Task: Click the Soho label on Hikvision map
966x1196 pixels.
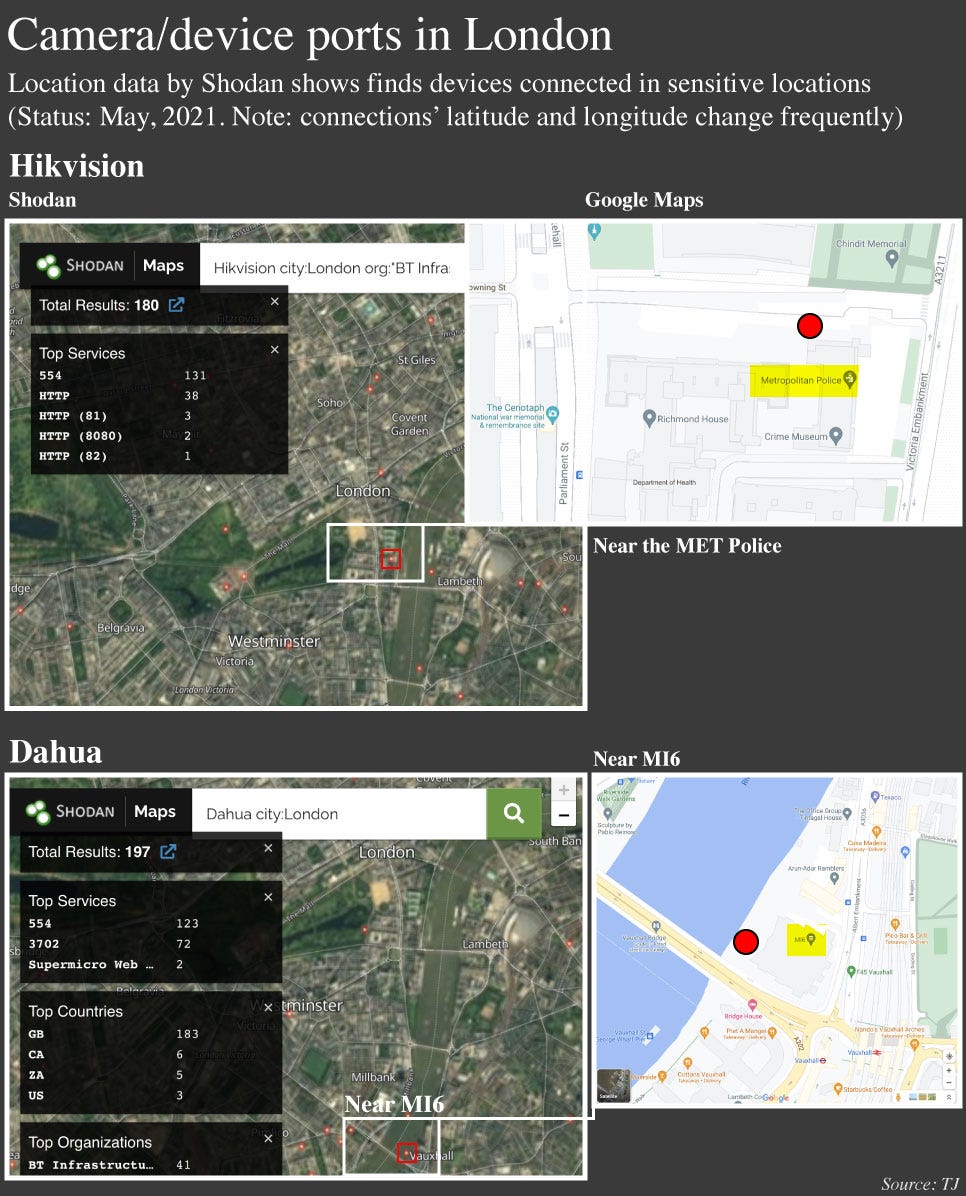Action: click(x=330, y=403)
